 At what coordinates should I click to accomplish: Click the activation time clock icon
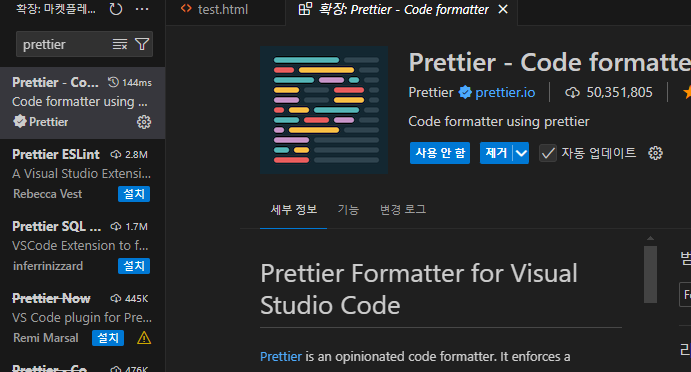click(113, 82)
